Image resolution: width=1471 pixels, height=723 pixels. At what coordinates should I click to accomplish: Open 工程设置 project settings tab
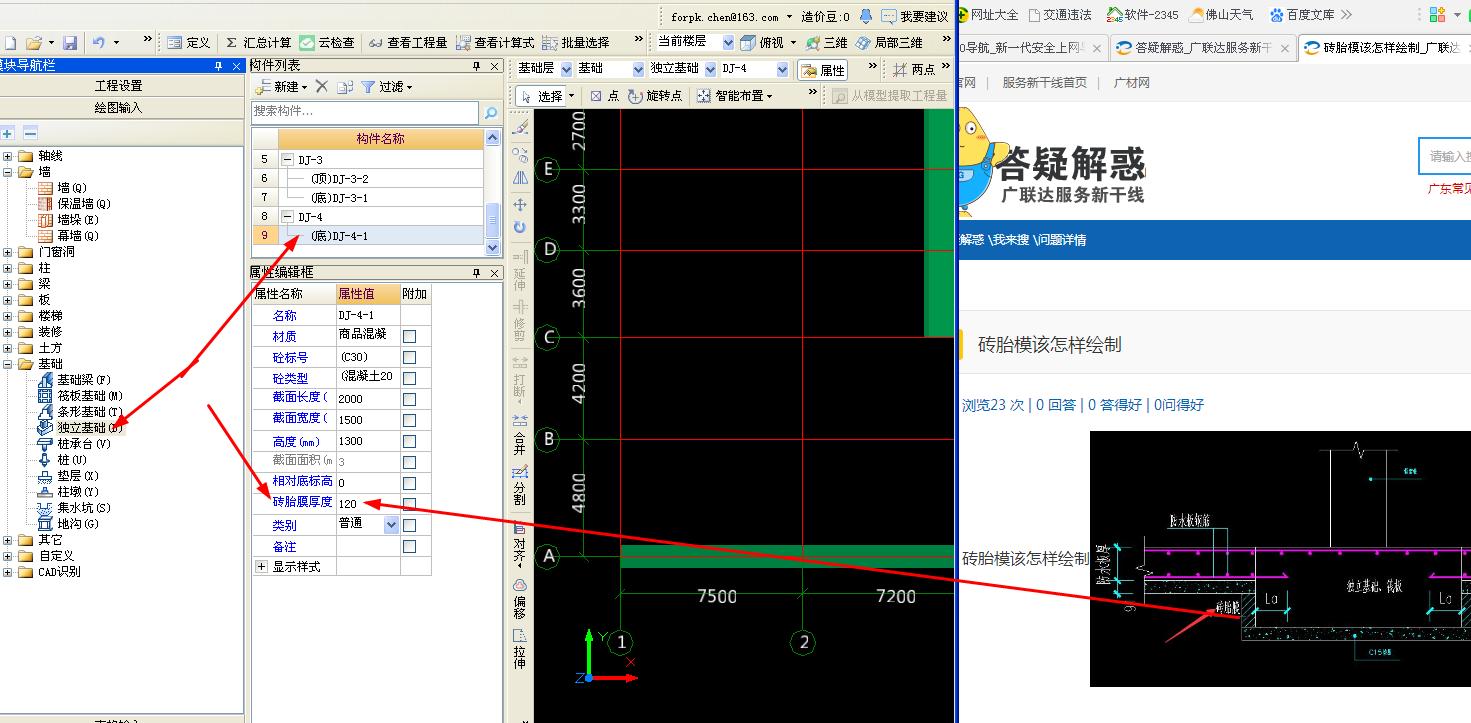click(119, 86)
